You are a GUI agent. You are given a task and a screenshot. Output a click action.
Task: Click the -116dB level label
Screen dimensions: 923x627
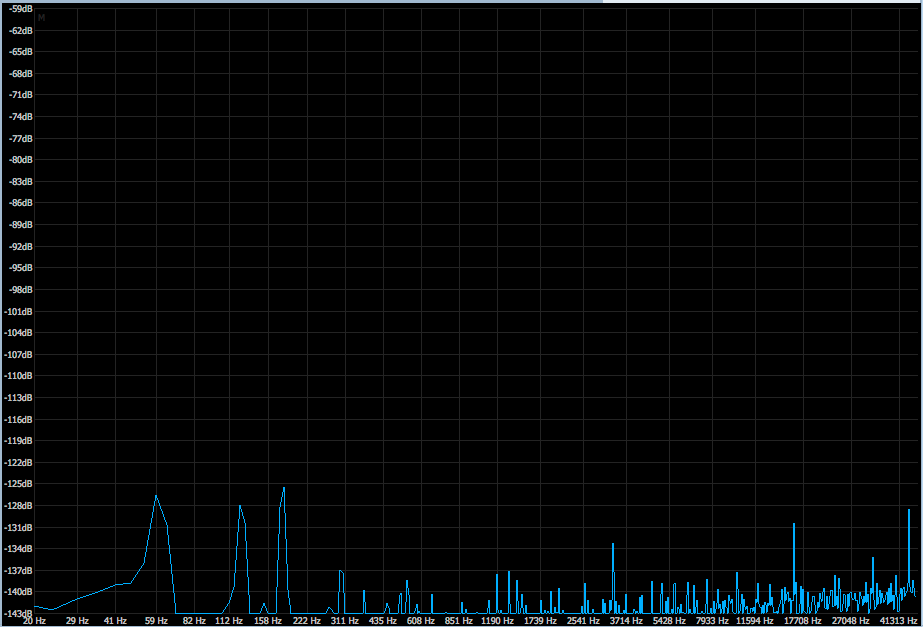19,419
